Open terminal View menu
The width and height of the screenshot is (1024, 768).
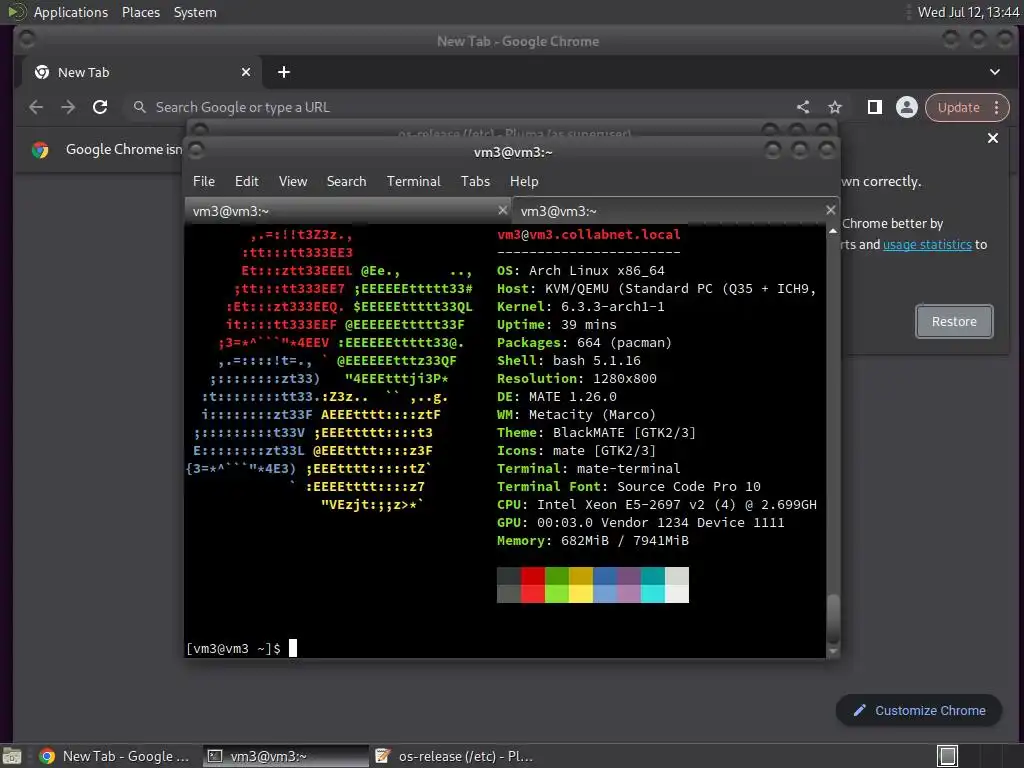(293, 182)
